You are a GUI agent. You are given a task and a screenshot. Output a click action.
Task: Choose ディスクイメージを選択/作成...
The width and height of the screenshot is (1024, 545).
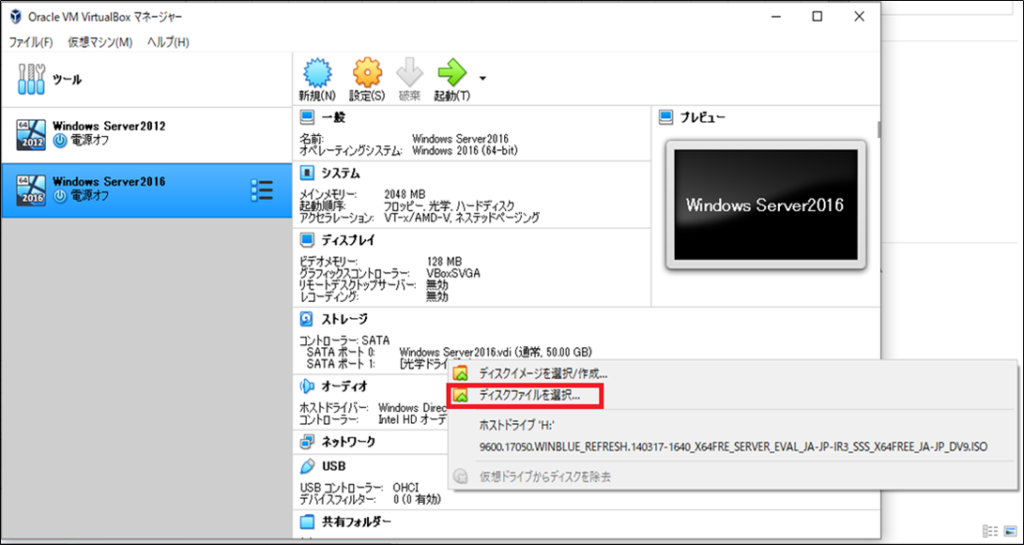click(x=543, y=374)
